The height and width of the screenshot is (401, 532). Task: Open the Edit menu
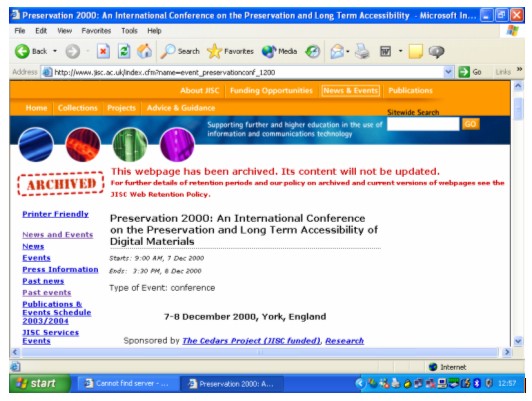[x=41, y=31]
